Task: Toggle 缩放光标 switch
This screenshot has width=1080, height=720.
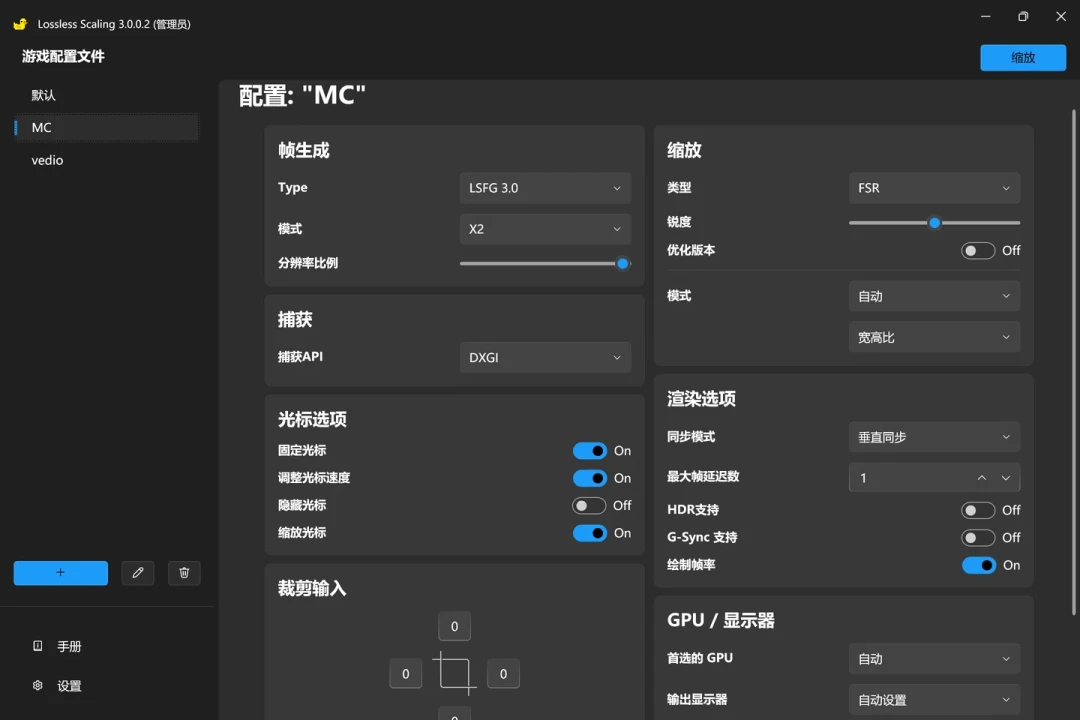Action: [590, 533]
